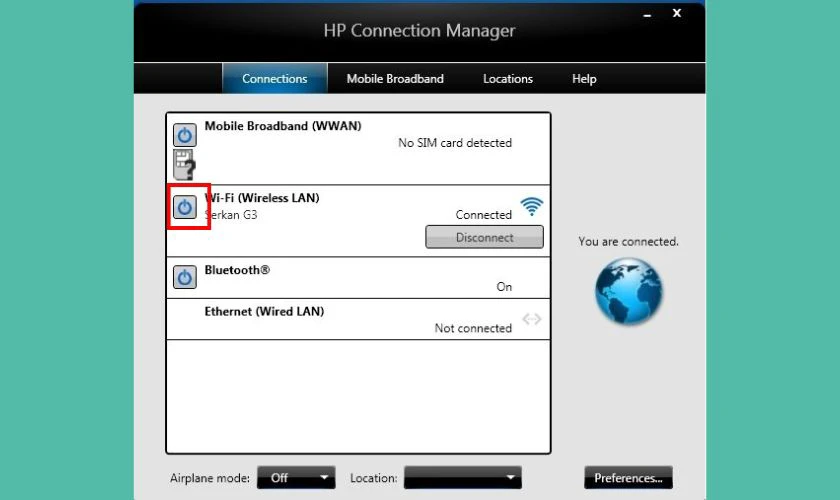
Task: Click the You are connected message
Action: point(628,242)
